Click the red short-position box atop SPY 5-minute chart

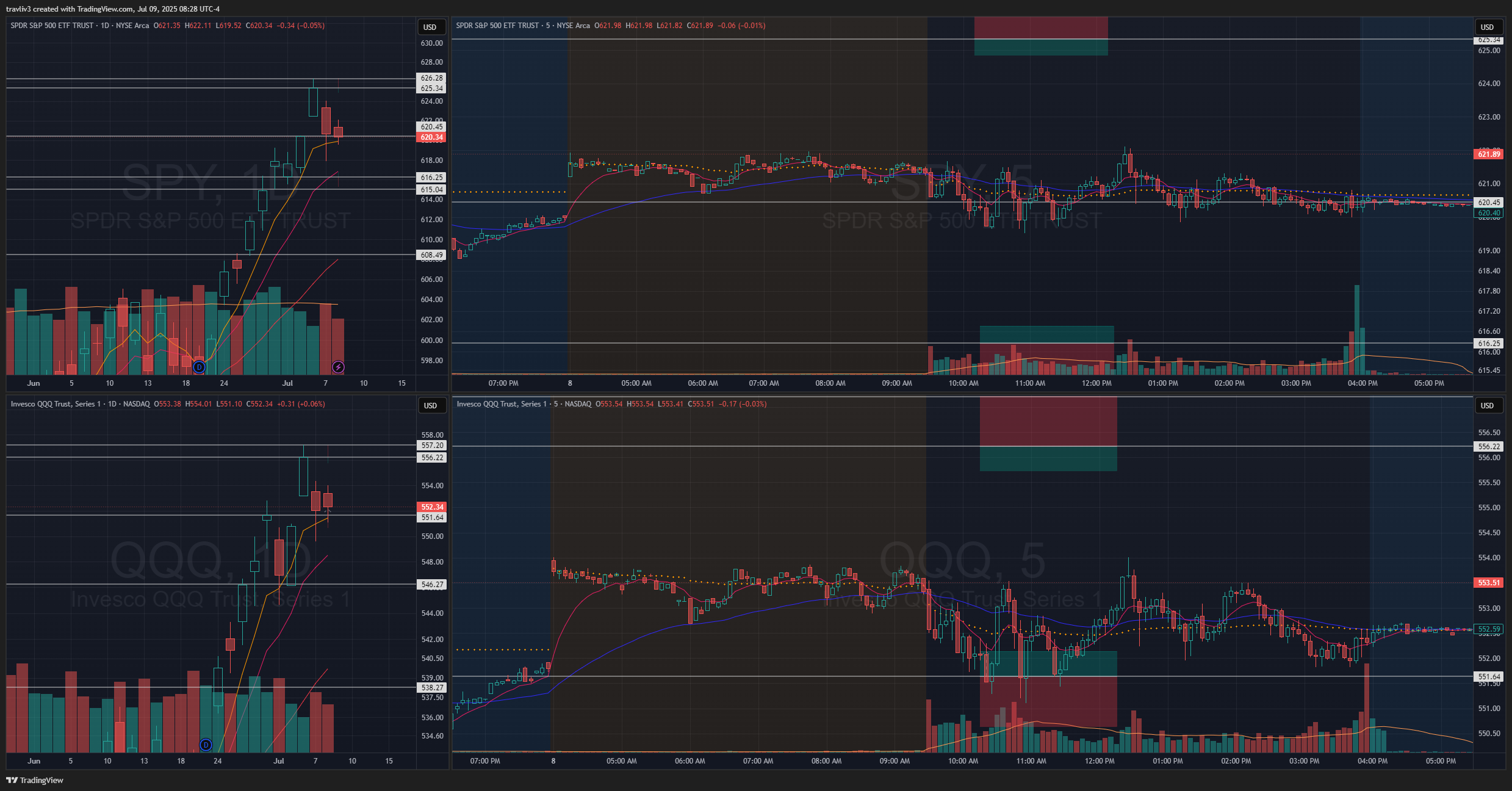(1040, 28)
